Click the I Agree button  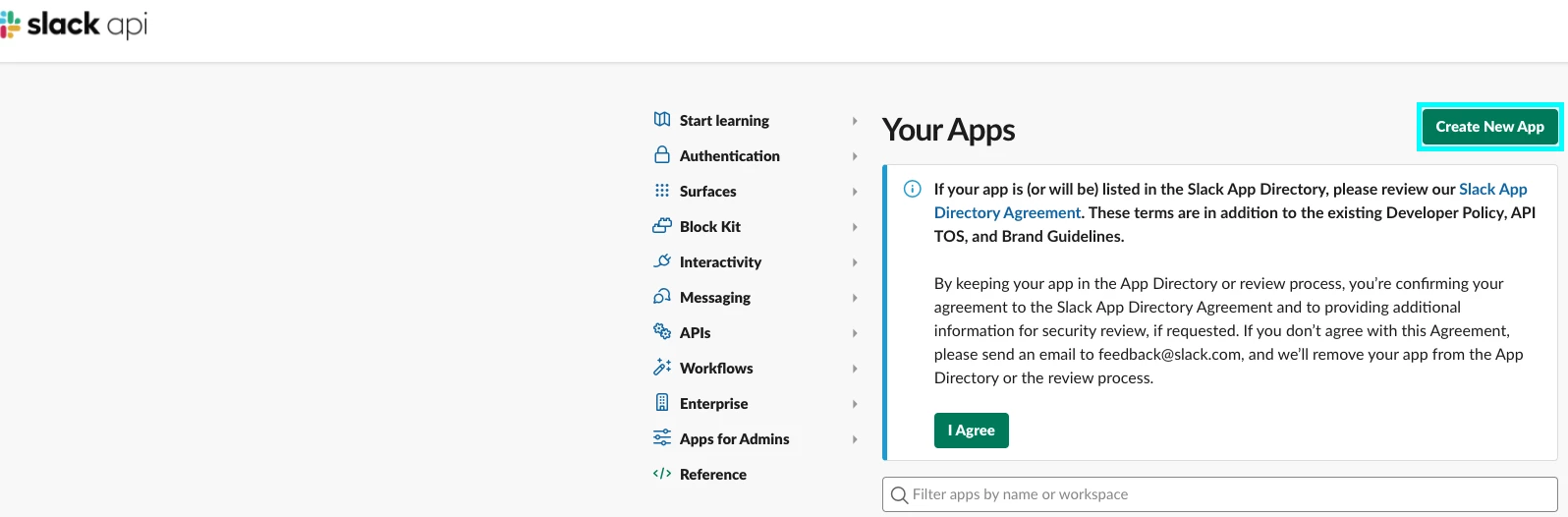(x=971, y=431)
